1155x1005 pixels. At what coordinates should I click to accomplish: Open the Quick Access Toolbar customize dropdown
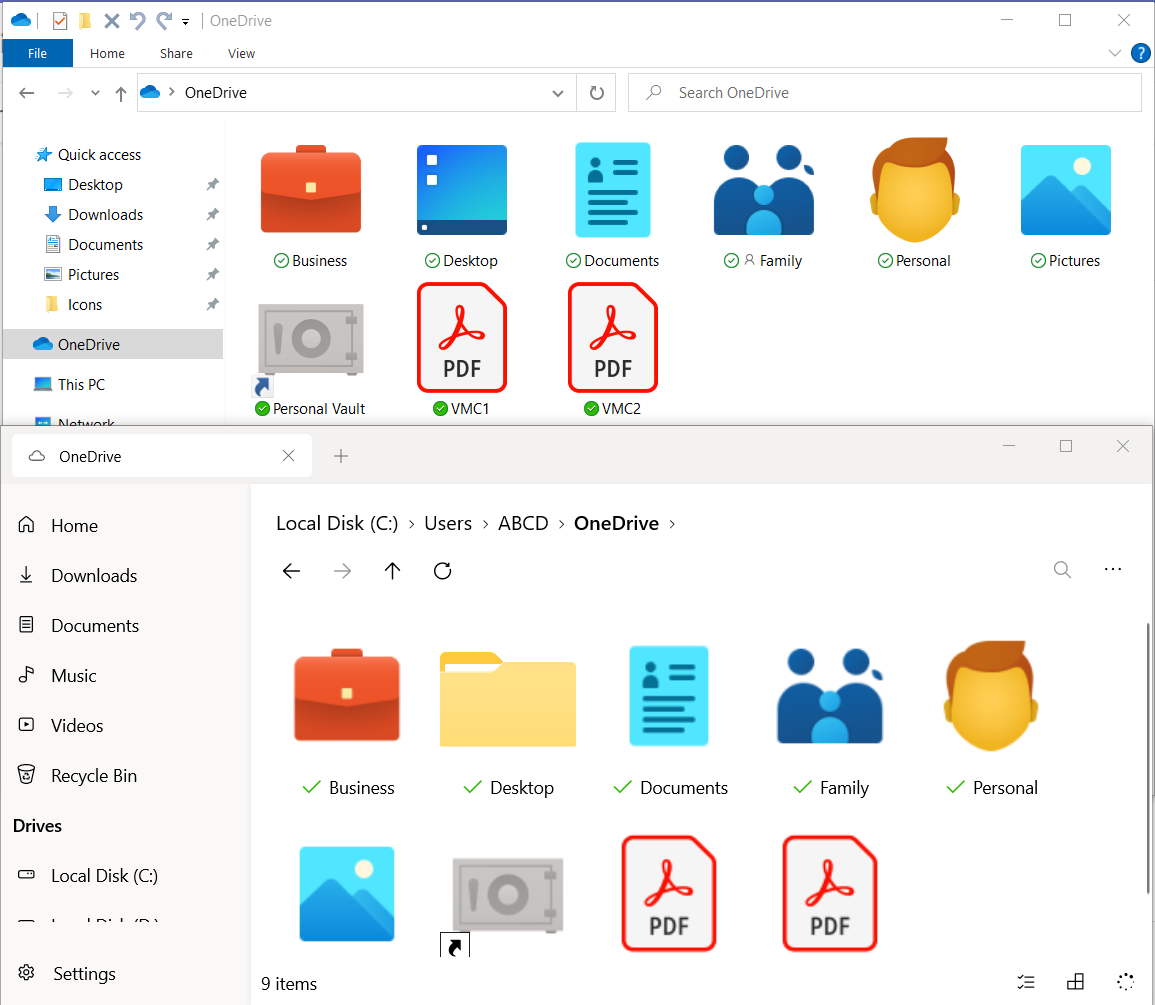[x=186, y=20]
